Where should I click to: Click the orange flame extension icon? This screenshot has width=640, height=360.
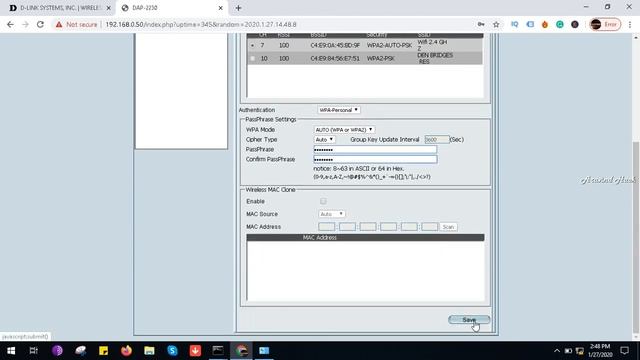coord(545,24)
